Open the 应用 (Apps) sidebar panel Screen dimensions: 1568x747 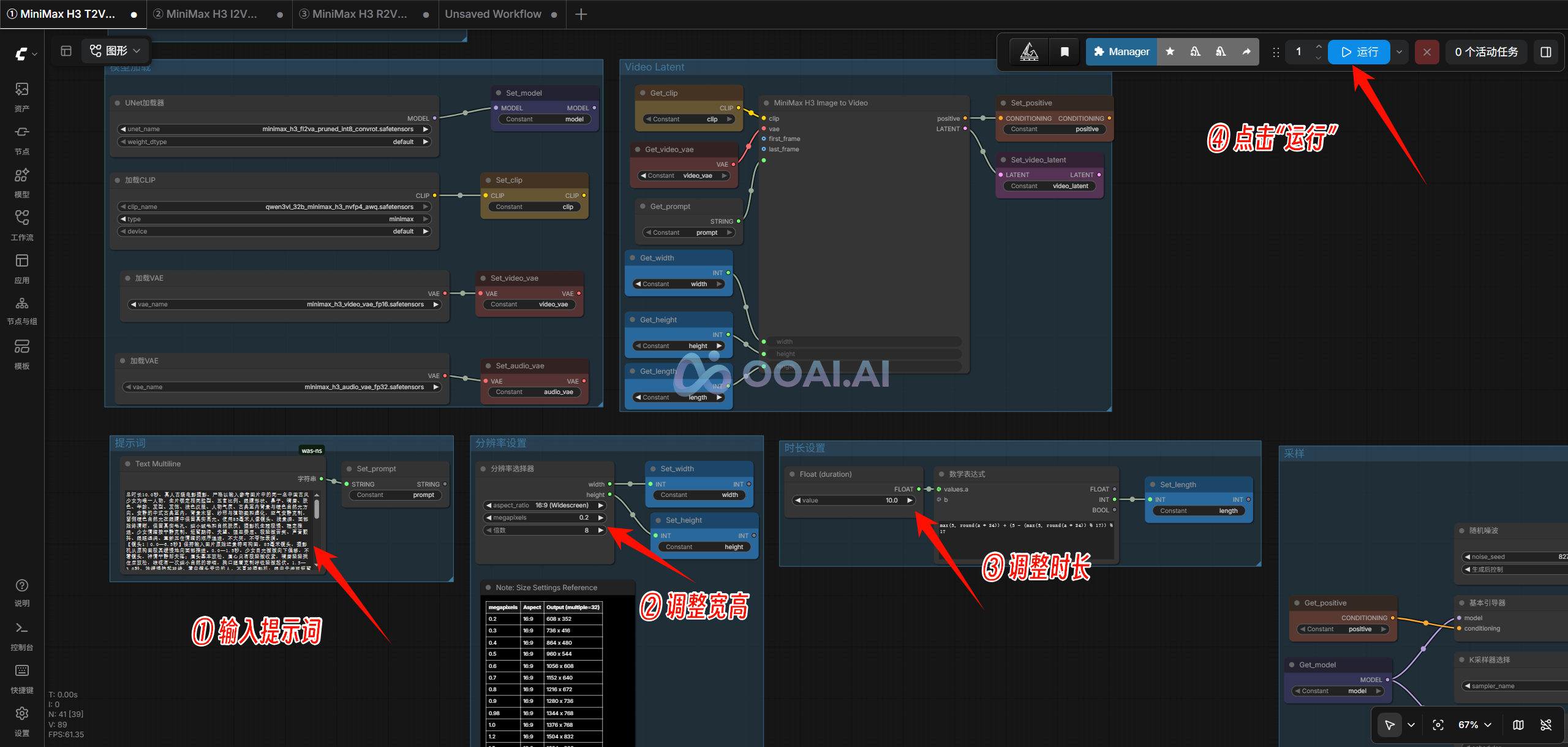point(22,269)
